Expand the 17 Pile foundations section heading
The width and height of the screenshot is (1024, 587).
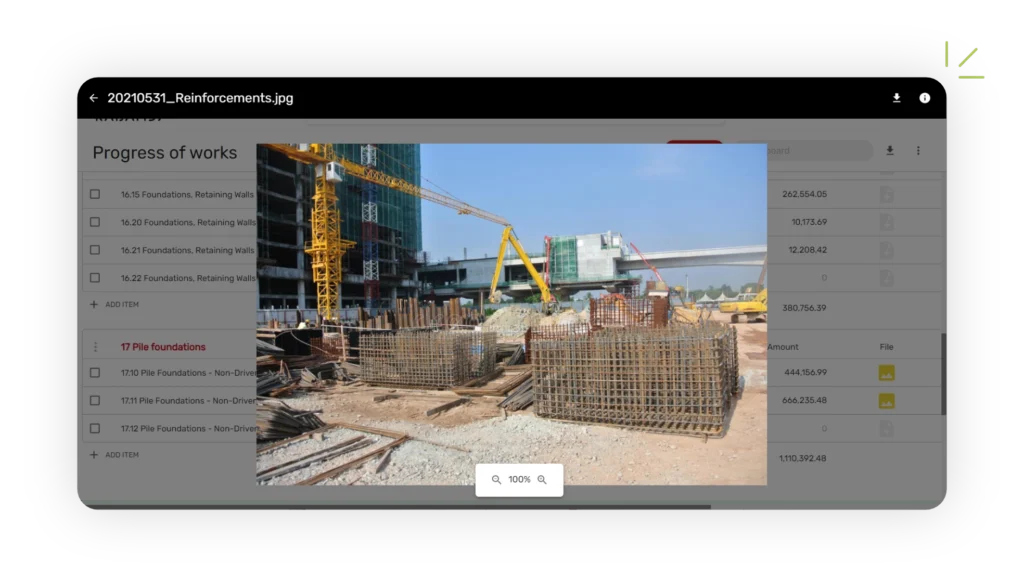click(x=163, y=347)
